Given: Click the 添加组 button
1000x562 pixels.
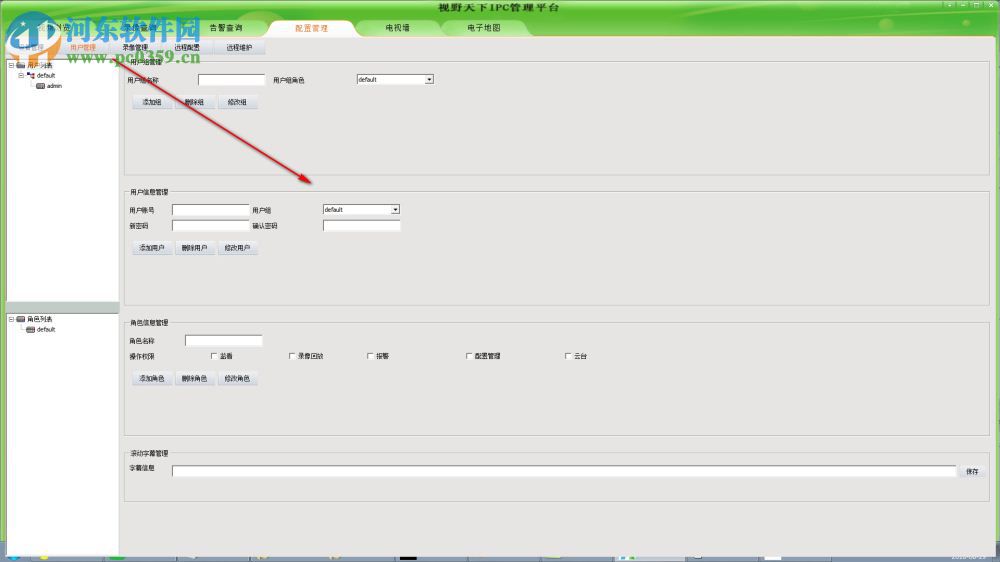Looking at the screenshot, I should (152, 102).
